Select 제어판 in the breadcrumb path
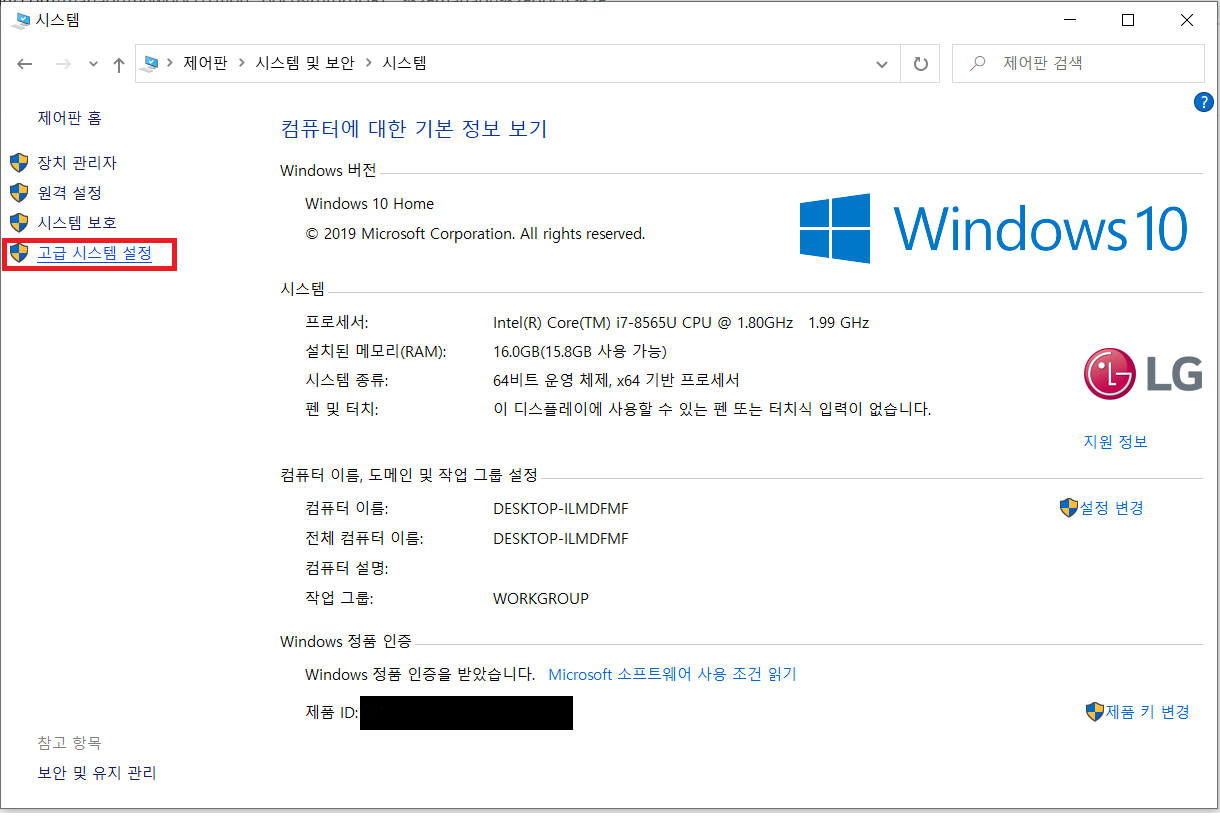 click(x=205, y=63)
